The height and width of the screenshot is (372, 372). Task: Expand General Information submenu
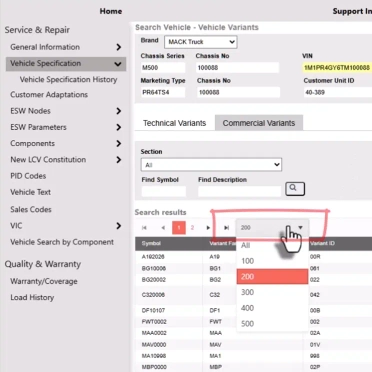[119, 47]
